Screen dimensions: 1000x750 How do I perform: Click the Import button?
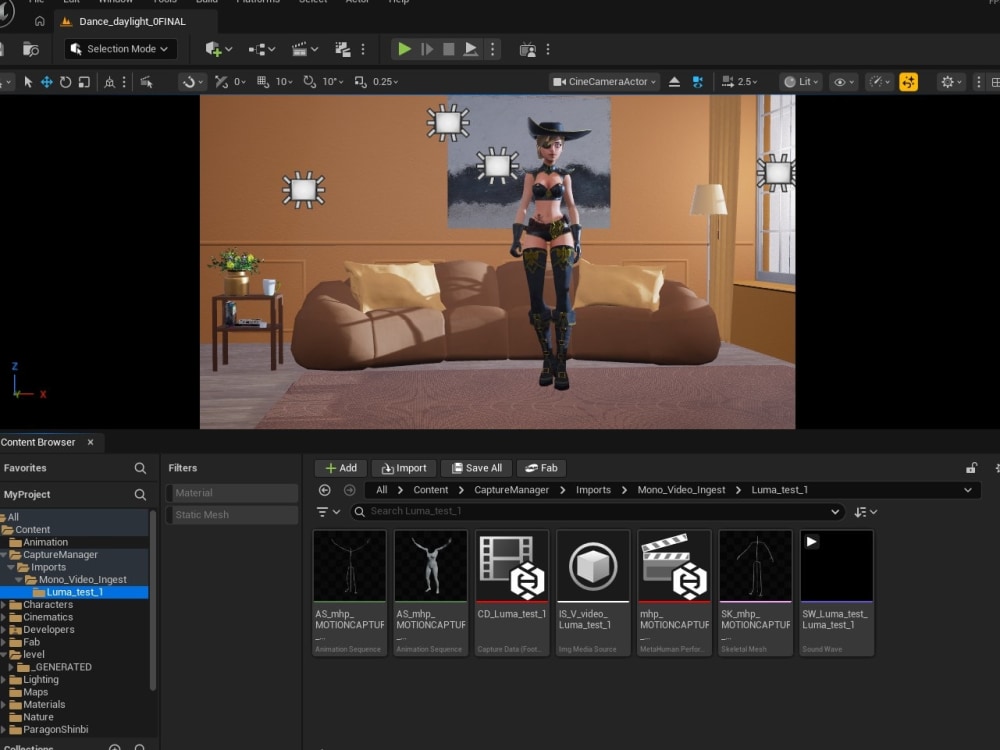(x=404, y=468)
